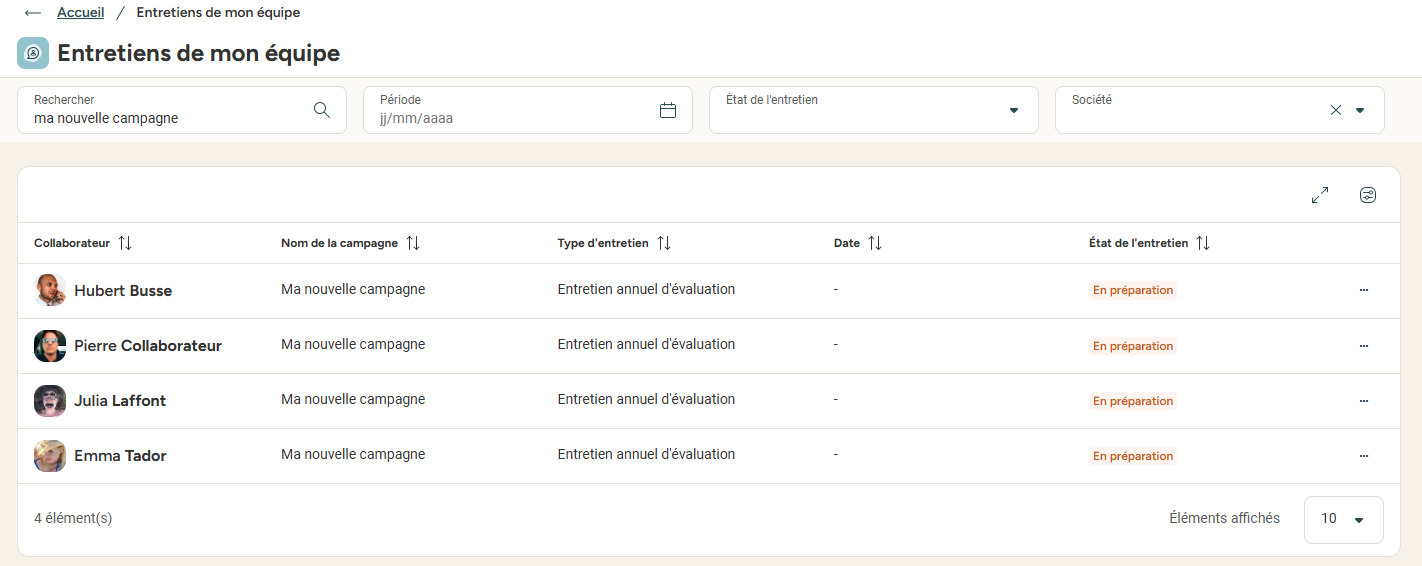The image size is (1422, 566).
Task: Open the Période calendar picker icon
Action: tap(668, 110)
